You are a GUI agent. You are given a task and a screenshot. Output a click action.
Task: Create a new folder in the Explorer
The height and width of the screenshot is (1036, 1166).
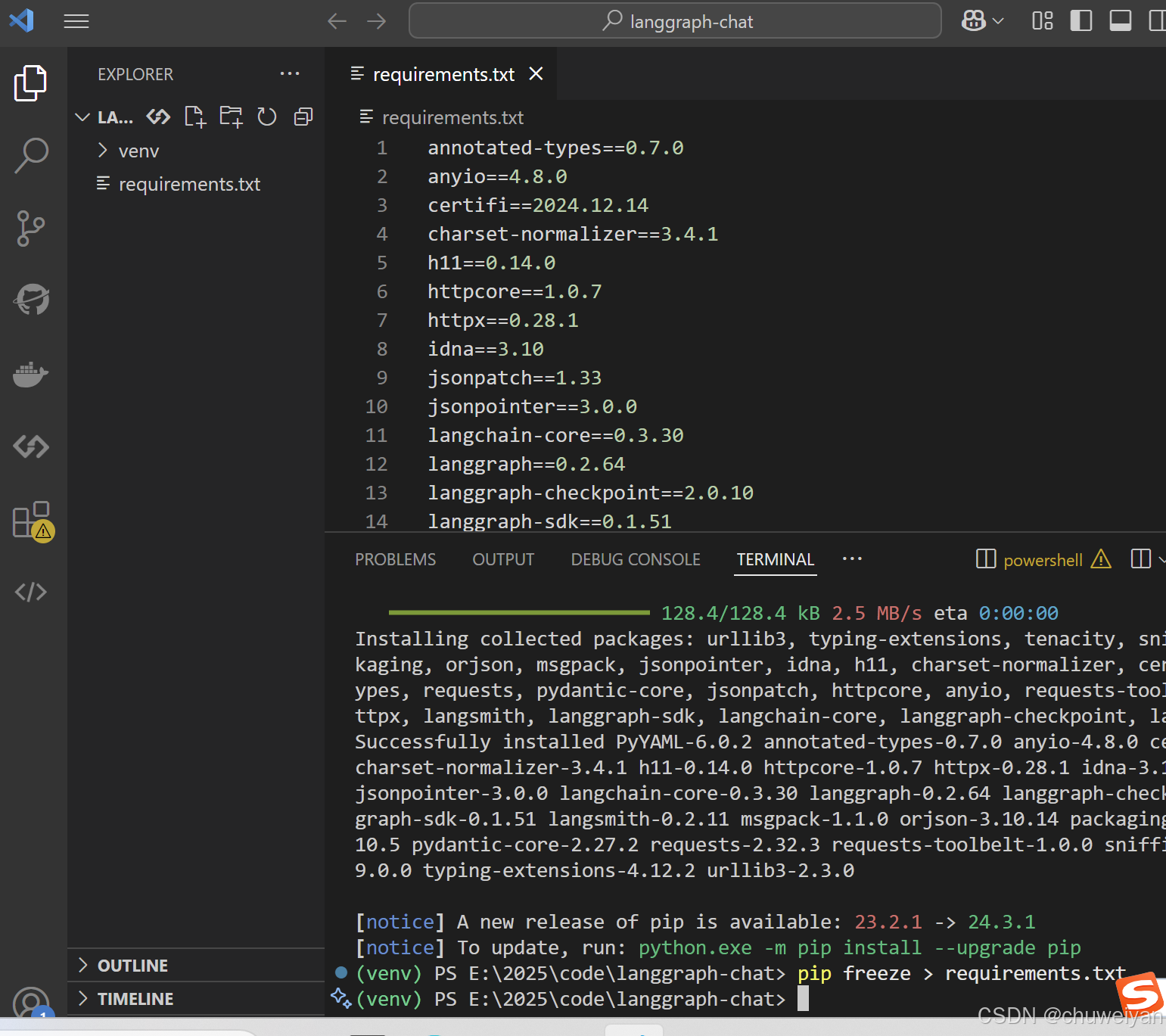pyautogui.click(x=230, y=117)
